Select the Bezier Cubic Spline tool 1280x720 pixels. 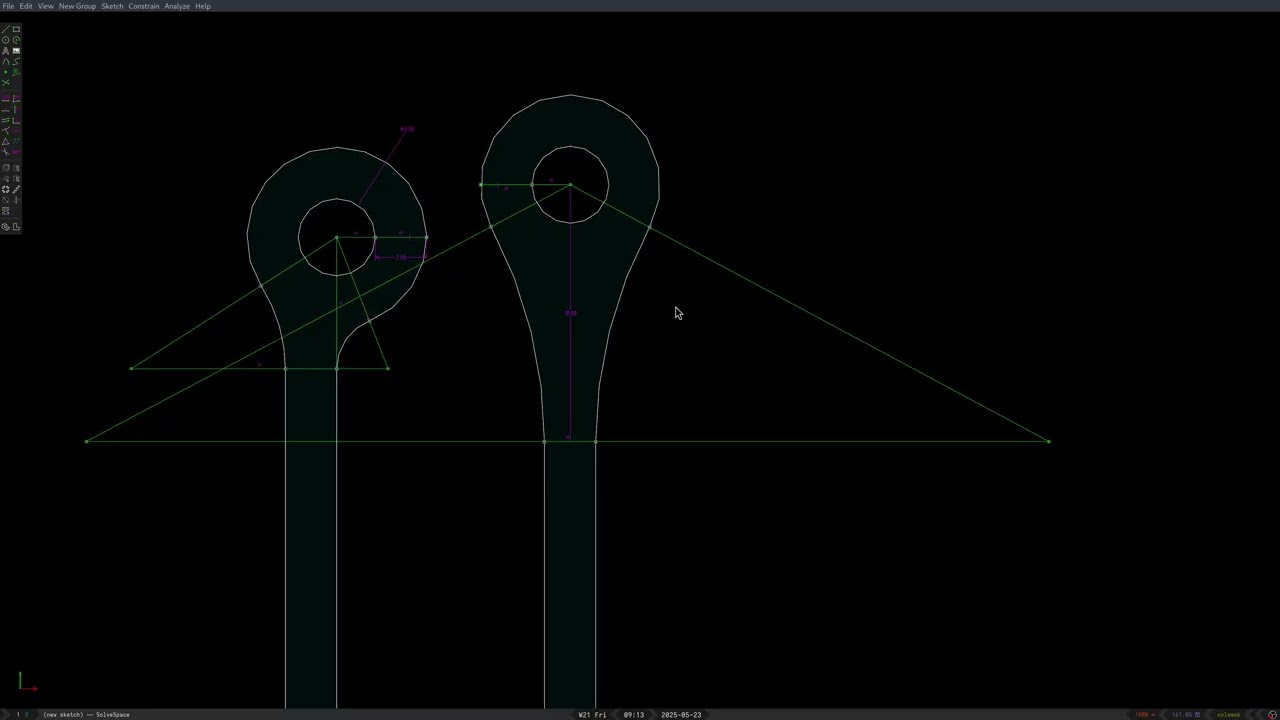click(x=16, y=61)
